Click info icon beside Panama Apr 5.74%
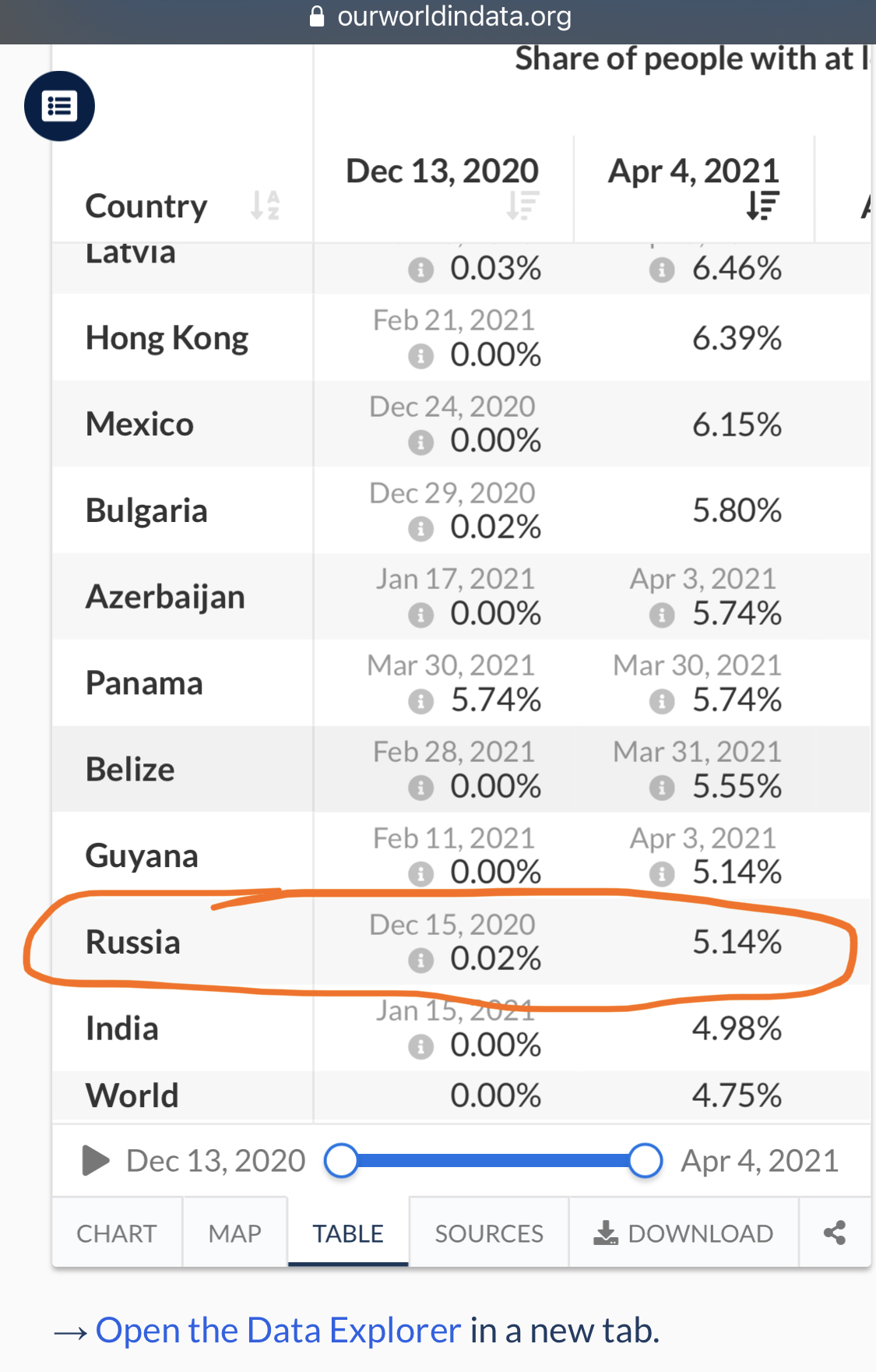 click(x=662, y=701)
